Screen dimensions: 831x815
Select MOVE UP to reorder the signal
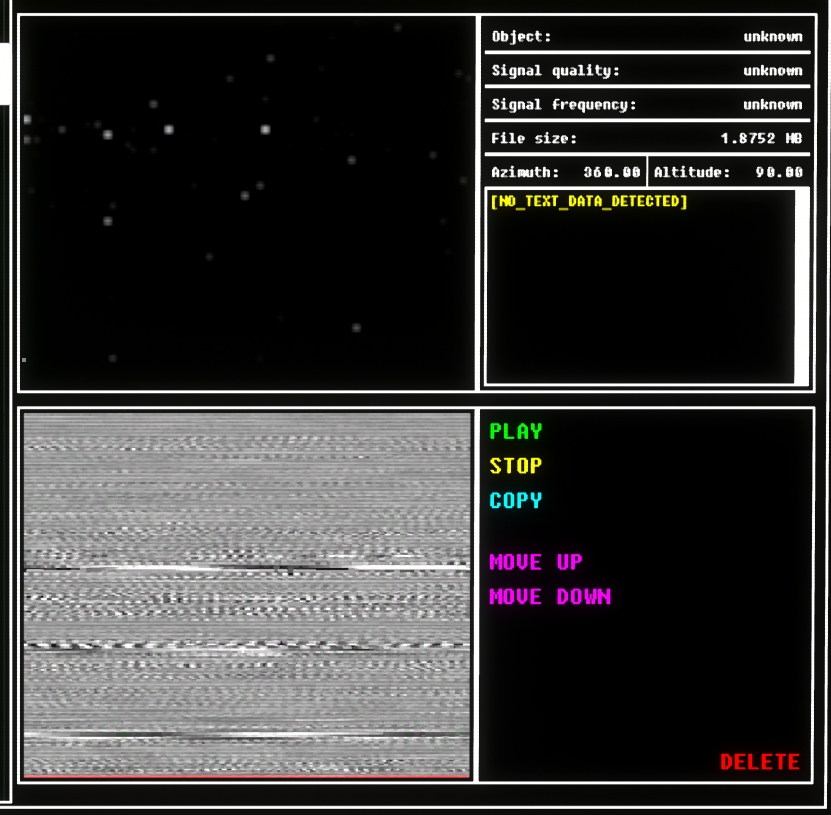[x=535, y=562]
